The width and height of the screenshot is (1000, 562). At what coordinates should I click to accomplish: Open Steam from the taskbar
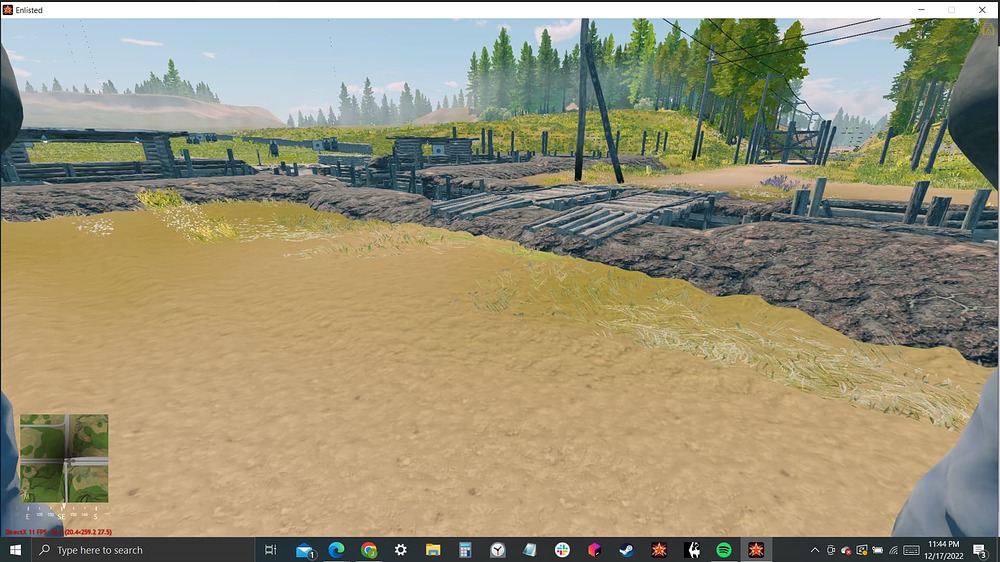click(626, 550)
